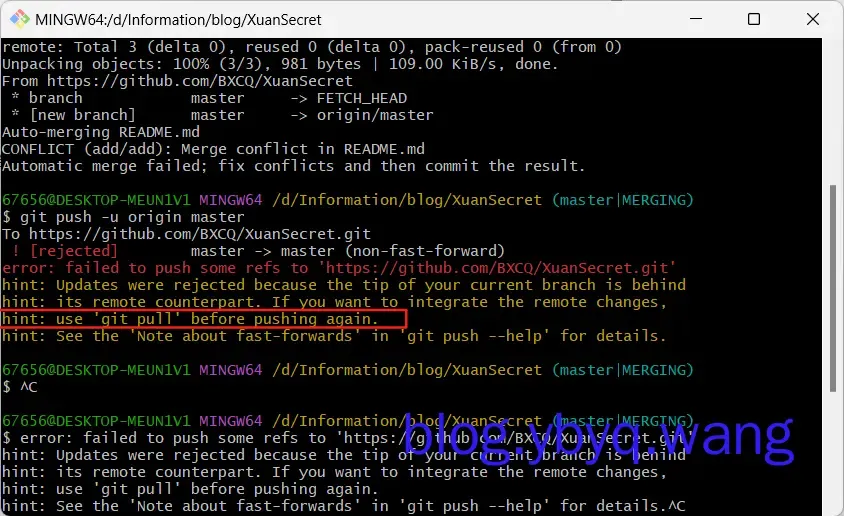844x516 pixels.
Task: Click the red 'error: failed to push' line
Action: click(338, 268)
